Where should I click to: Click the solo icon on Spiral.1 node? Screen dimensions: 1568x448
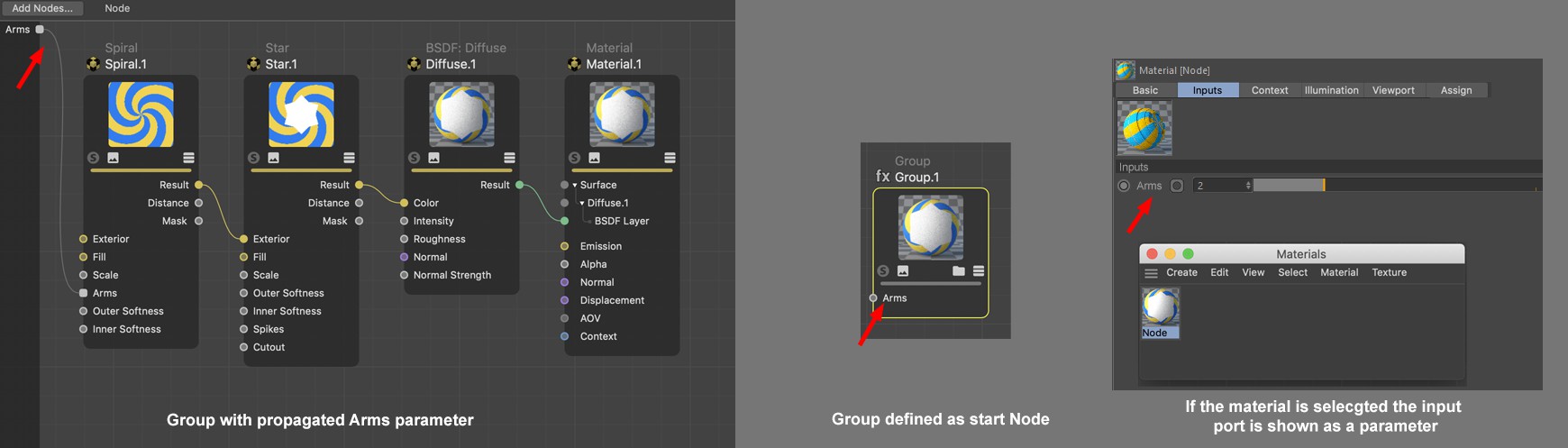click(x=93, y=158)
